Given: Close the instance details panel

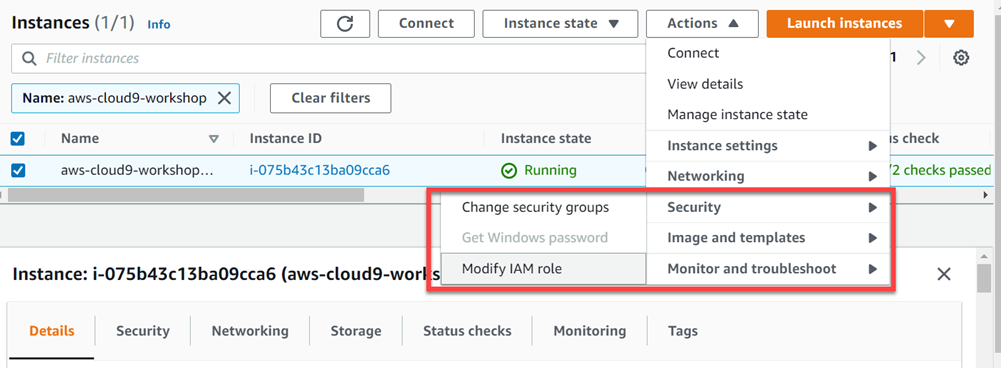Looking at the screenshot, I should [944, 275].
